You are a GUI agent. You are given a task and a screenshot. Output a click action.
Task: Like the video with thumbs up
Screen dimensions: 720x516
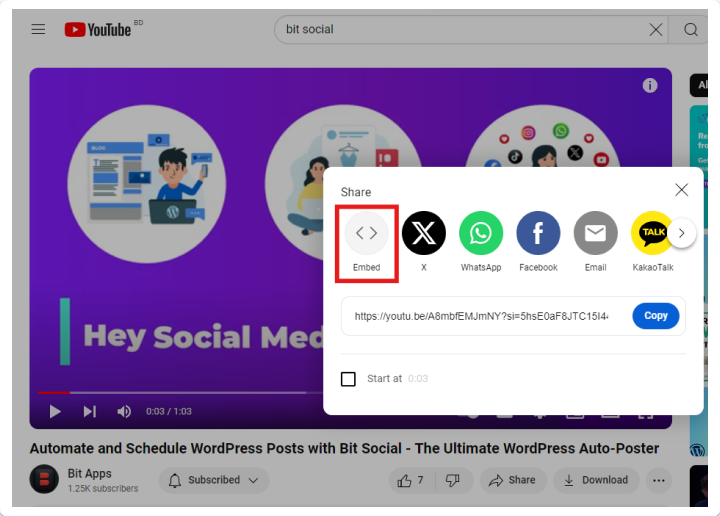(411, 480)
